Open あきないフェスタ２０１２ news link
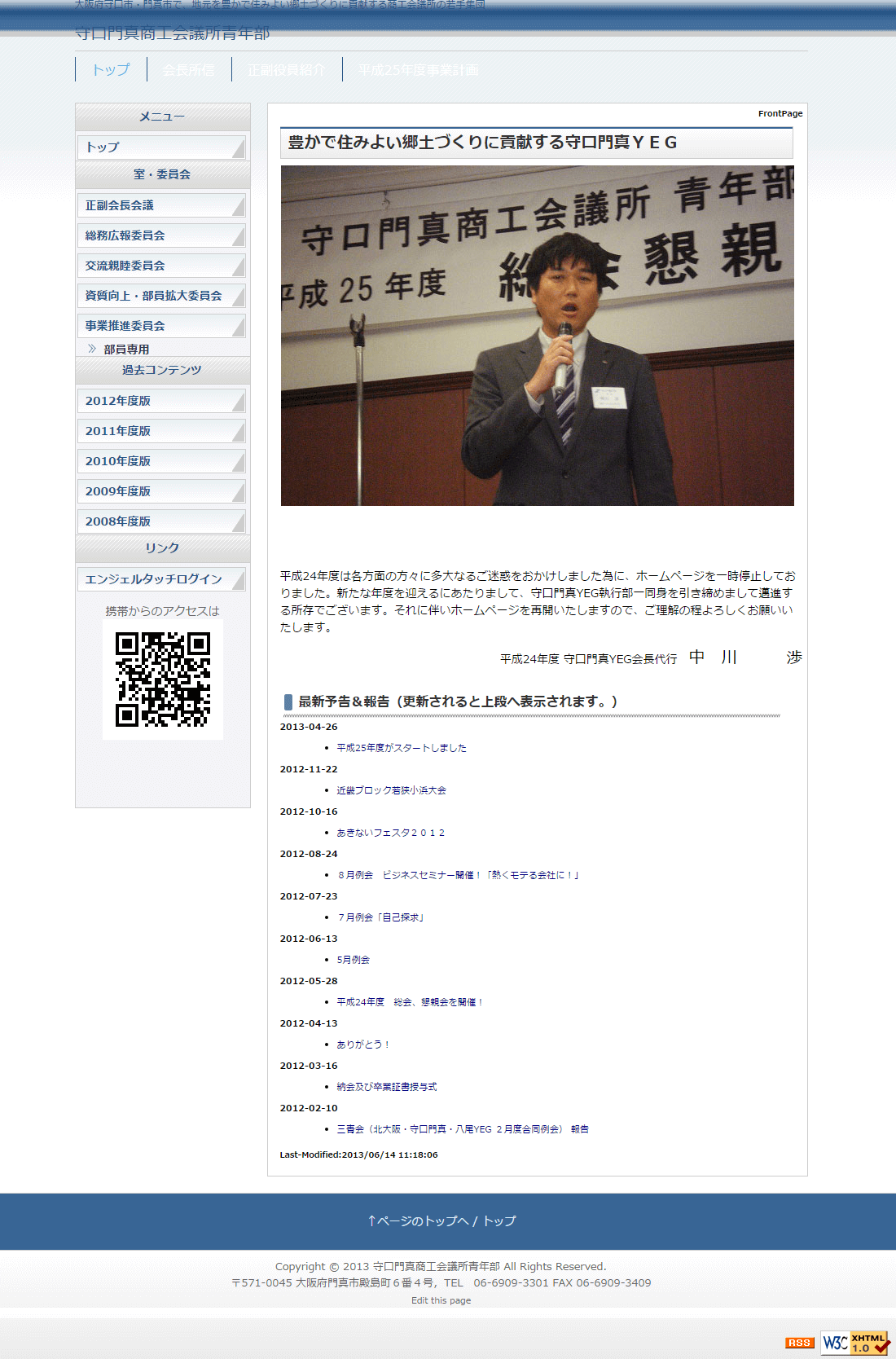This screenshot has width=896, height=1359. point(391,833)
